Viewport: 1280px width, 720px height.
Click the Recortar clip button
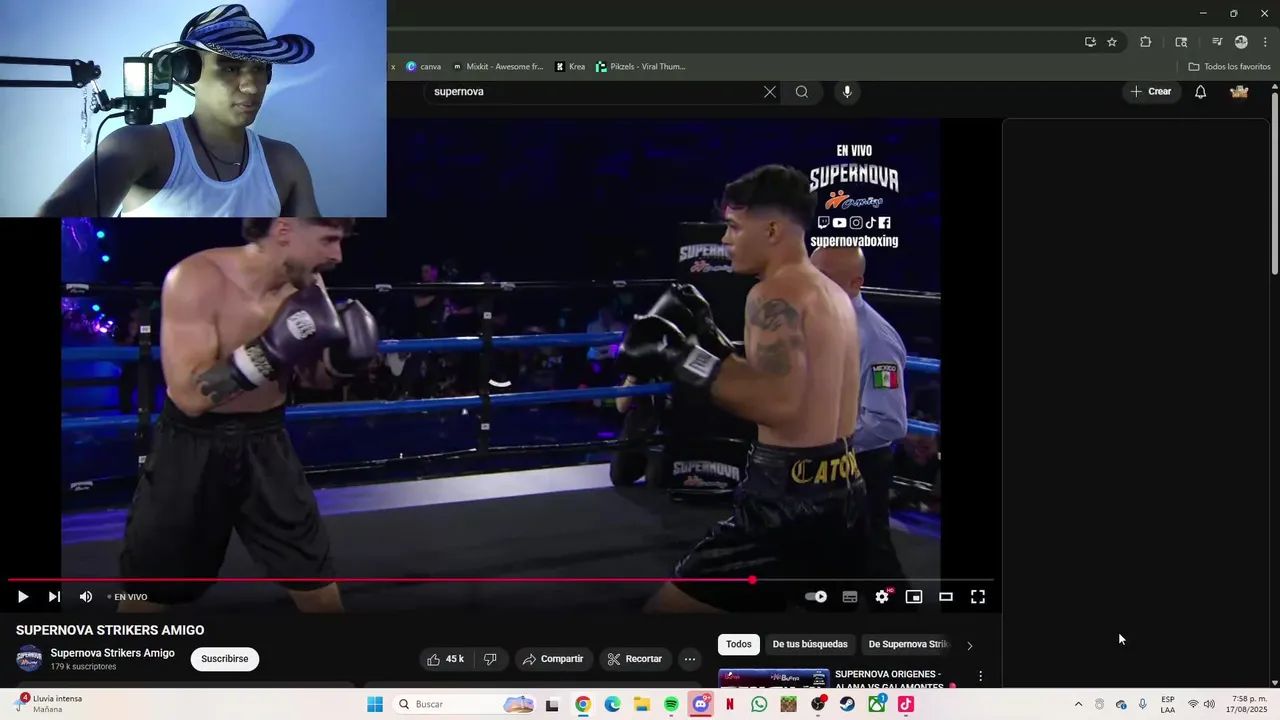point(636,659)
